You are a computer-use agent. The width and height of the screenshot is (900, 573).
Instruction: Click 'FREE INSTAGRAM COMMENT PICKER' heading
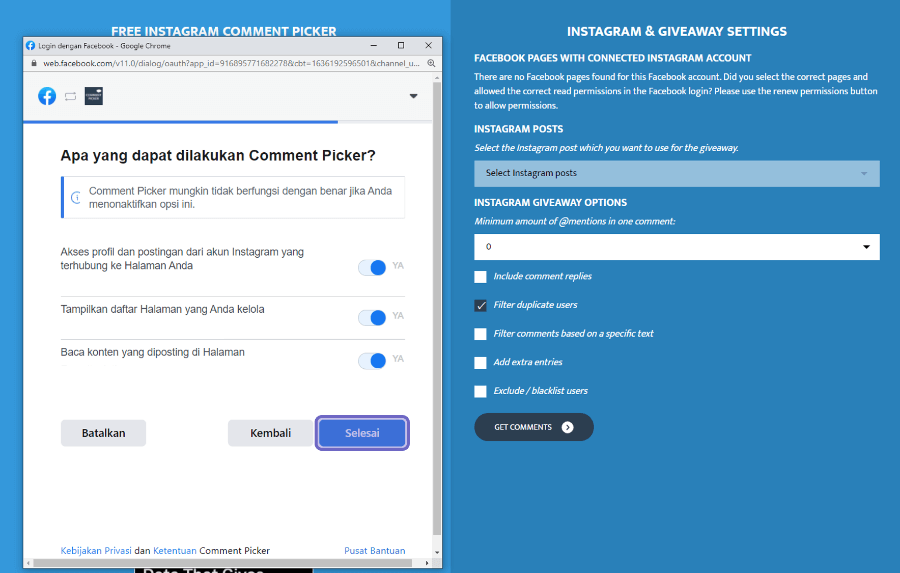pyautogui.click(x=224, y=31)
